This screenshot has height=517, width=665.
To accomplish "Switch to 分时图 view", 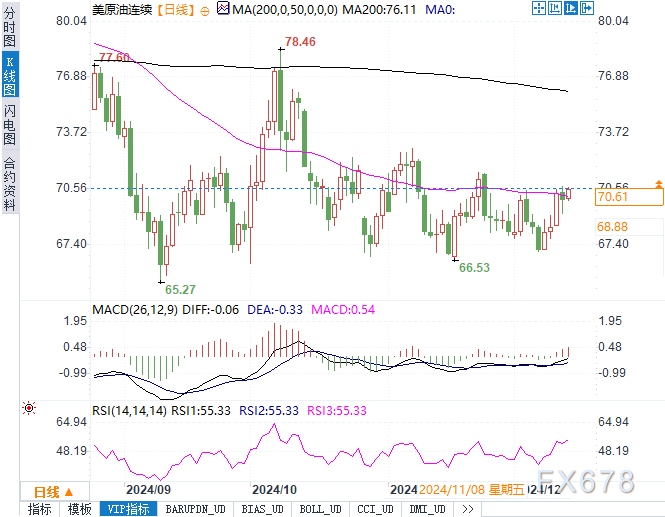I will (10, 27).
